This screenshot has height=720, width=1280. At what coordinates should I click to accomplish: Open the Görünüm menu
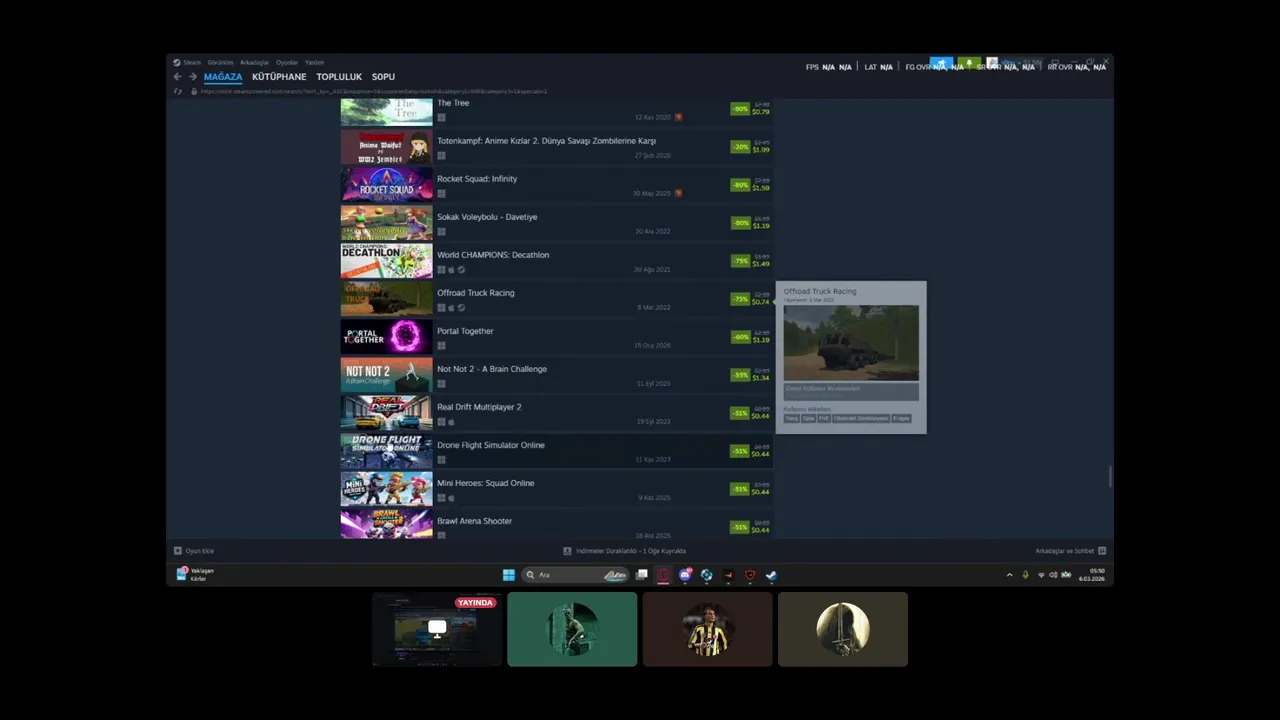220,62
